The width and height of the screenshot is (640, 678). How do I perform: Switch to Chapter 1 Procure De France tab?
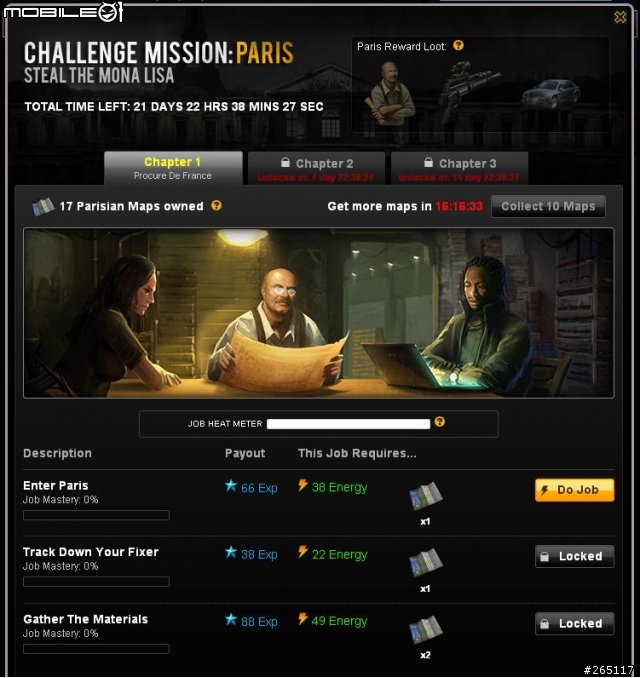point(173,168)
